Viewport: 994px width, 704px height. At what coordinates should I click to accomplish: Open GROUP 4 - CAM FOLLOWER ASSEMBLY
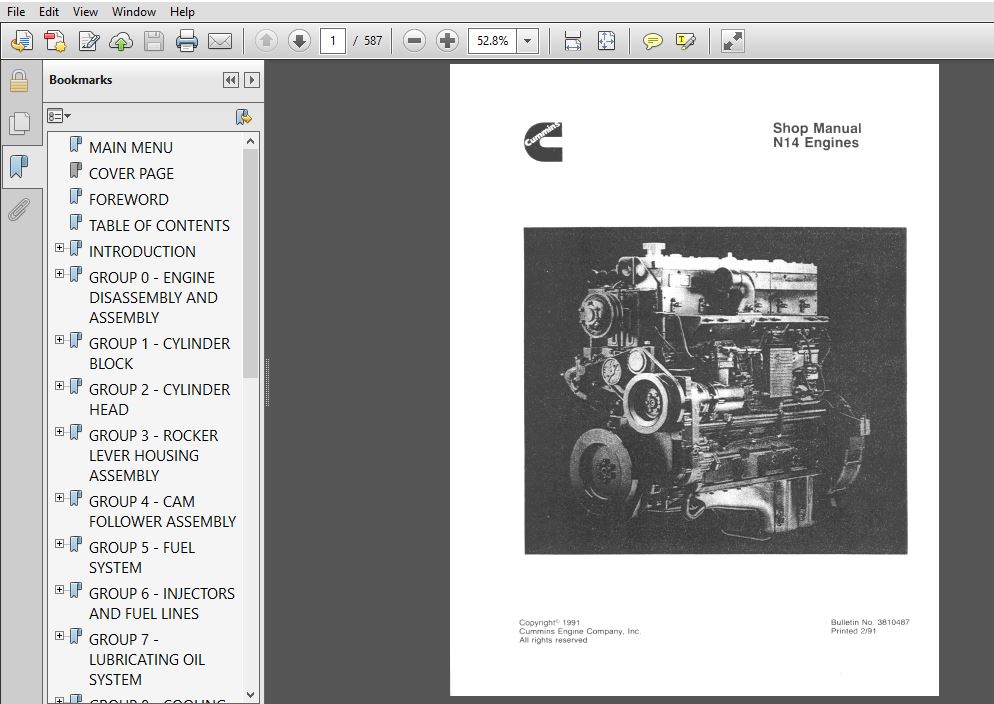[x=162, y=511]
